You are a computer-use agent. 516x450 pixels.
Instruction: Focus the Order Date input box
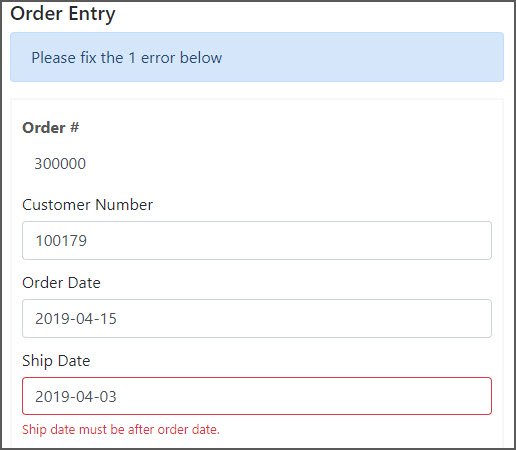point(257,318)
